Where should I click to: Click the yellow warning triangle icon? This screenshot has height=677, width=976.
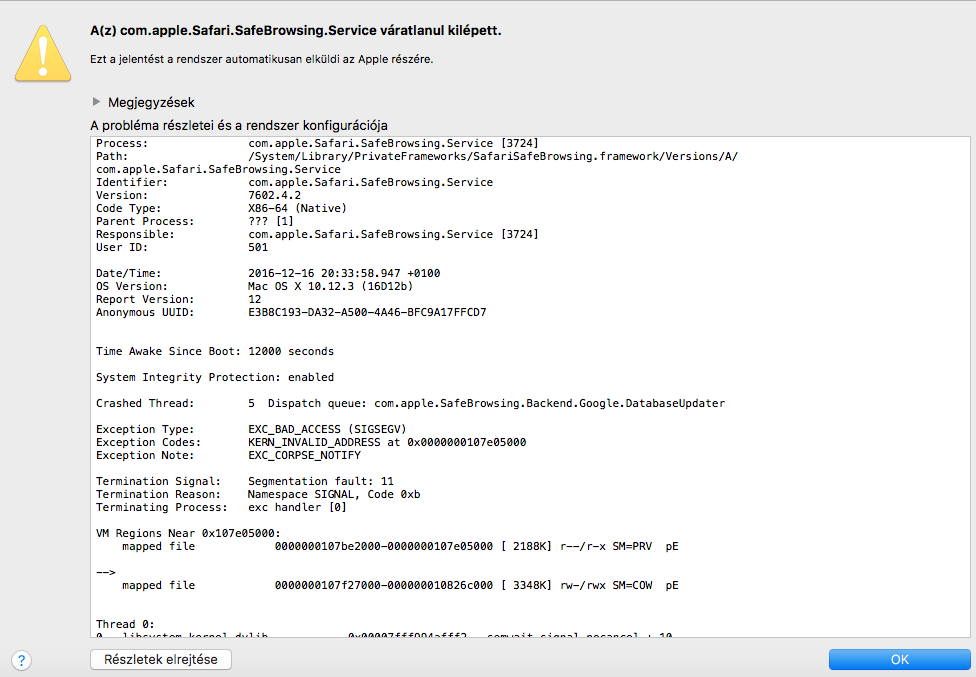[43, 54]
